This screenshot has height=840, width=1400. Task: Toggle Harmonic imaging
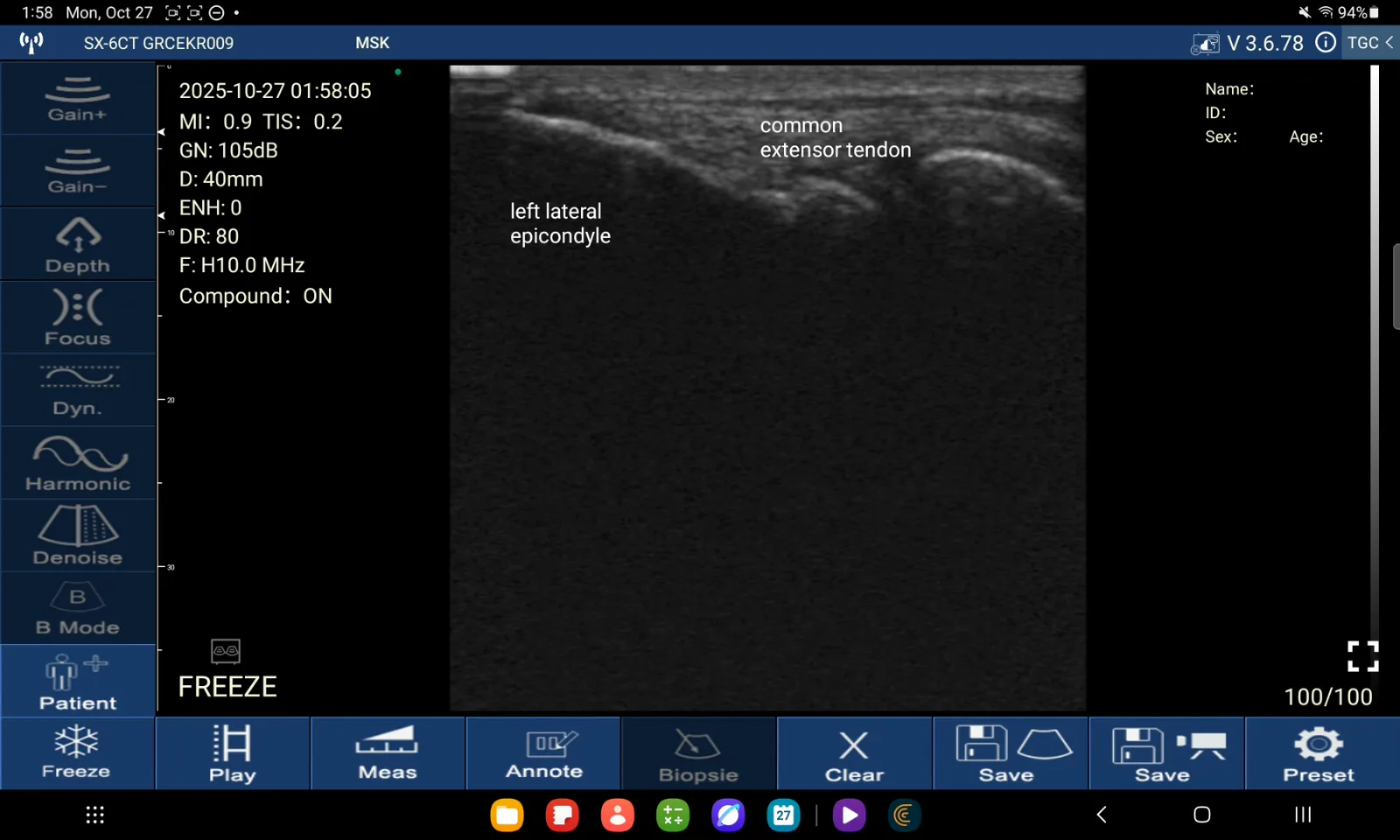(78, 463)
